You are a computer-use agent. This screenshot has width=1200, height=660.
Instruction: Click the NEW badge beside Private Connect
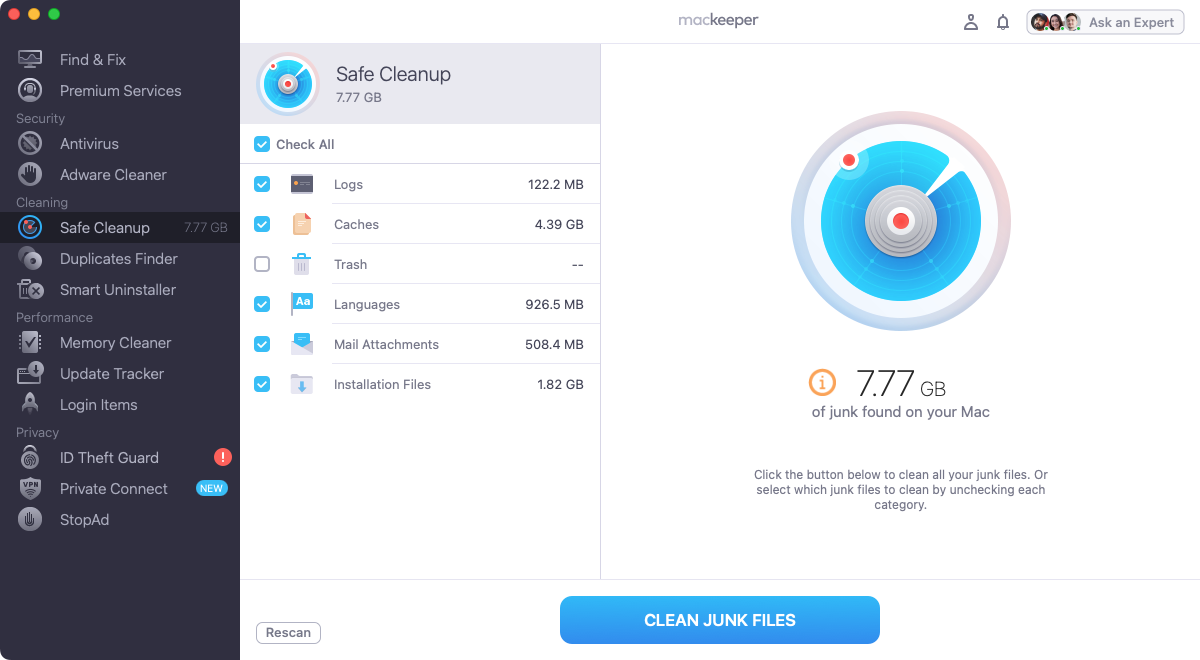click(211, 488)
